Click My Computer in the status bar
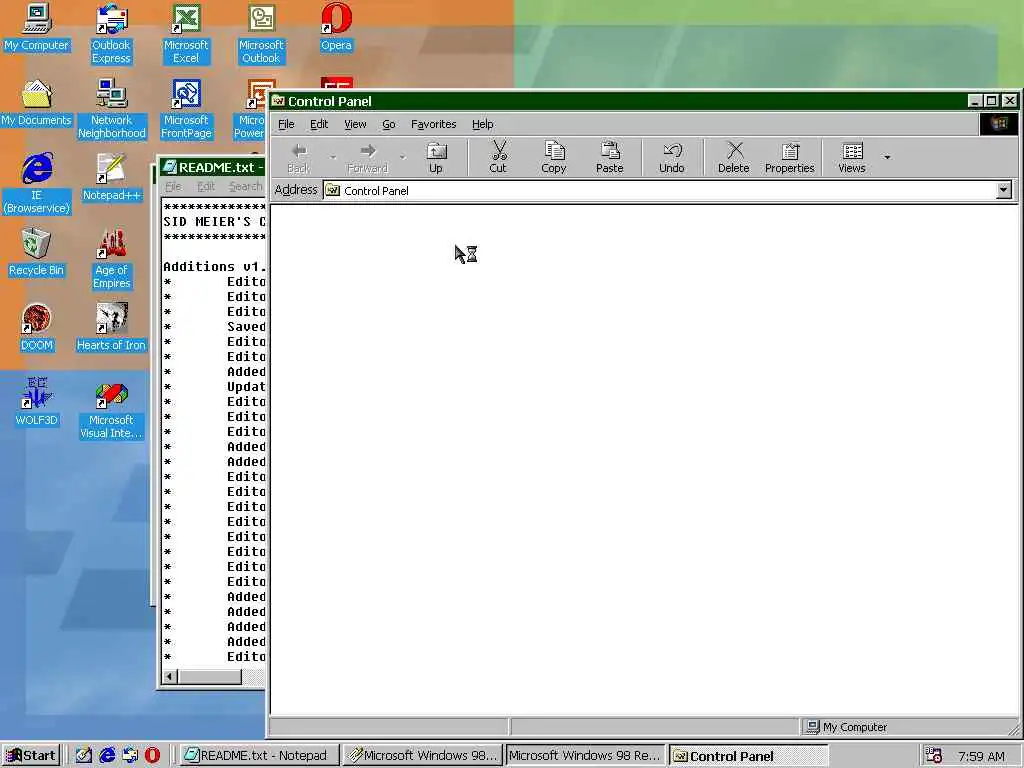Screen dimensions: 1024x768 coord(847,727)
